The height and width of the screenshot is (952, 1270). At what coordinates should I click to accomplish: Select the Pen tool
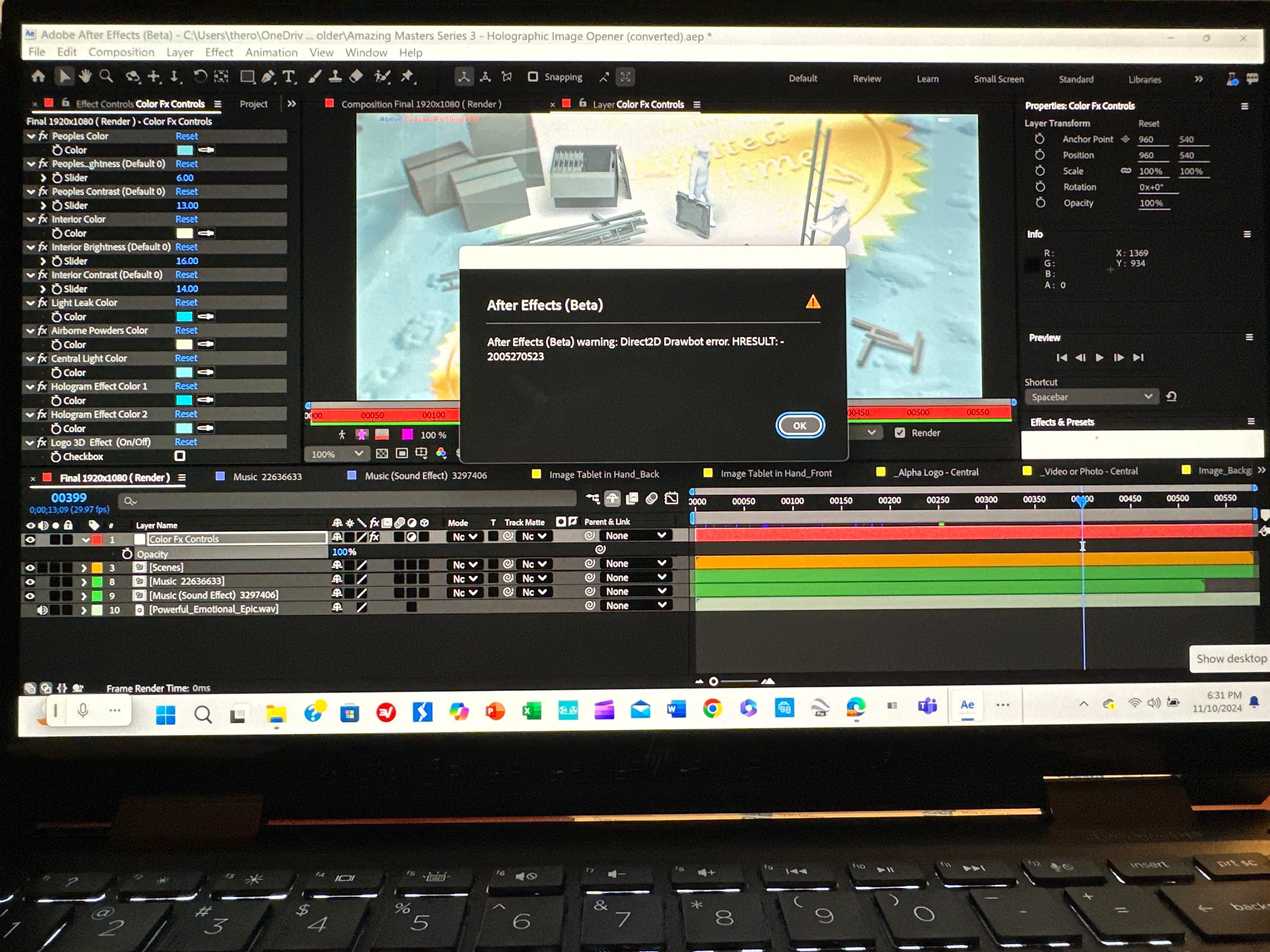tap(268, 77)
